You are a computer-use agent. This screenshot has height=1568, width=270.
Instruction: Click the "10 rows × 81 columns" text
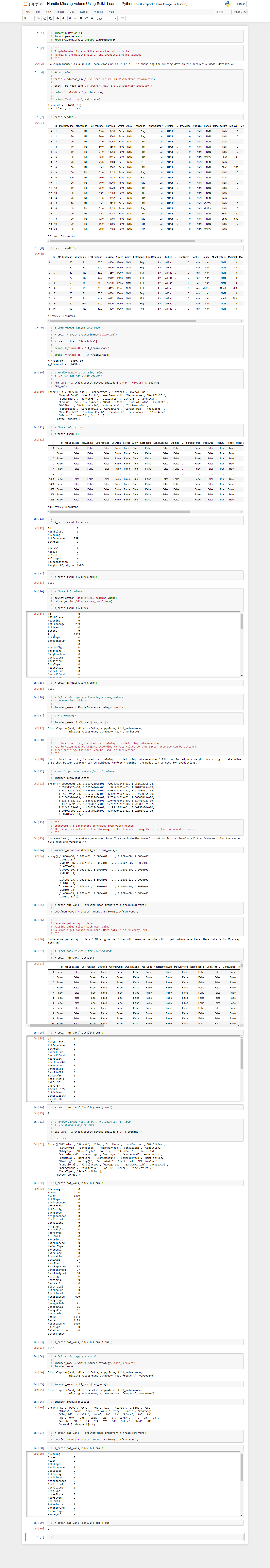tap(61, 316)
